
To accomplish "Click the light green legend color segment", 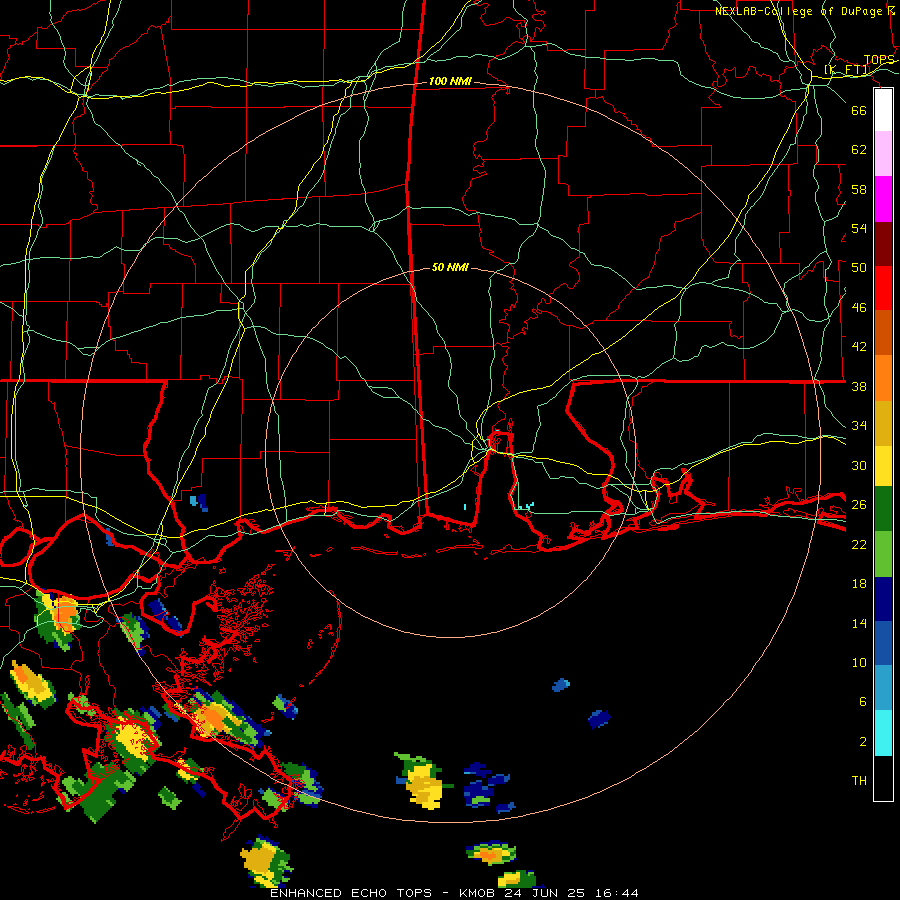I will (x=883, y=554).
